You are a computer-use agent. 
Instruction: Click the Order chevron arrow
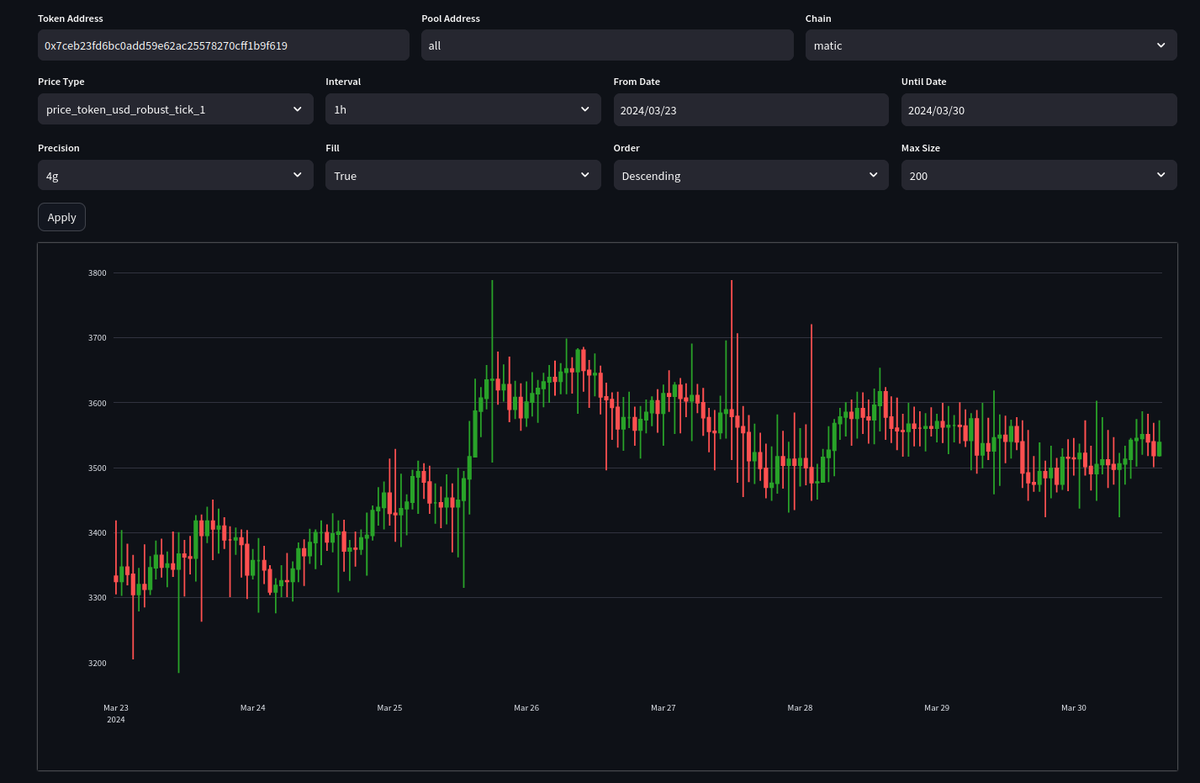point(873,175)
